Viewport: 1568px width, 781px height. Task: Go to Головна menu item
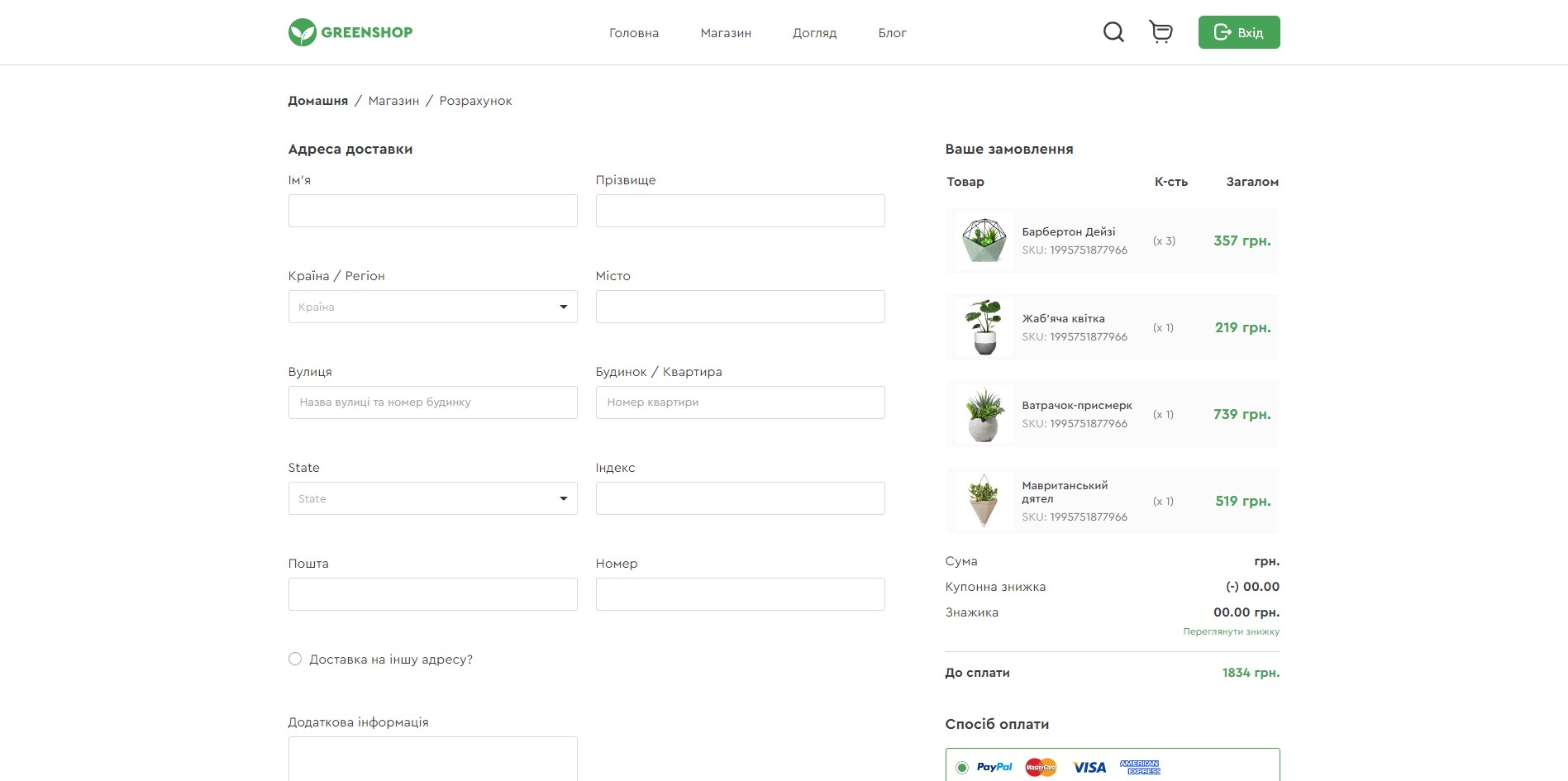coord(634,33)
